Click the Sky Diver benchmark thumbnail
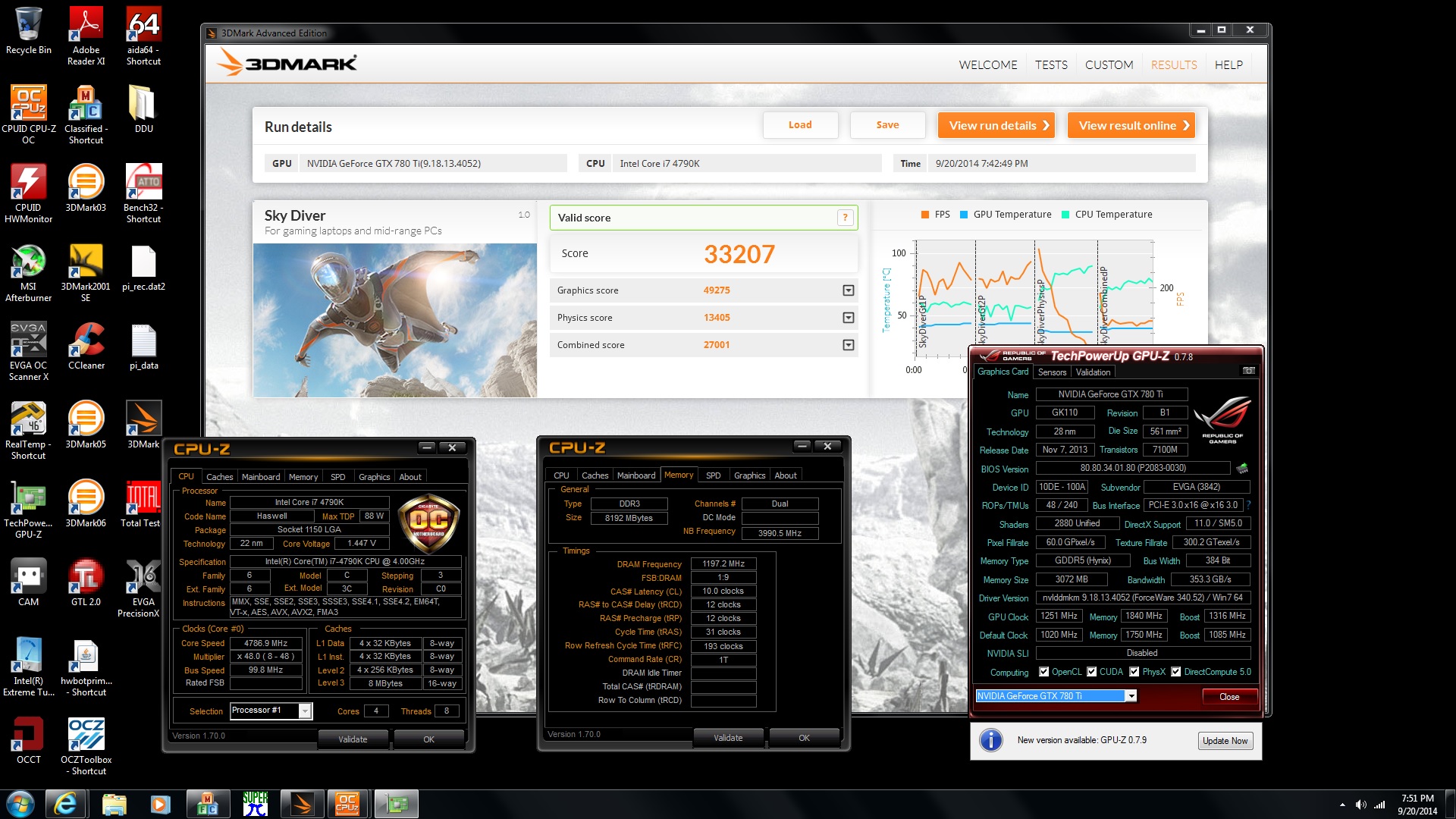The height and width of the screenshot is (819, 1456). pos(395,320)
